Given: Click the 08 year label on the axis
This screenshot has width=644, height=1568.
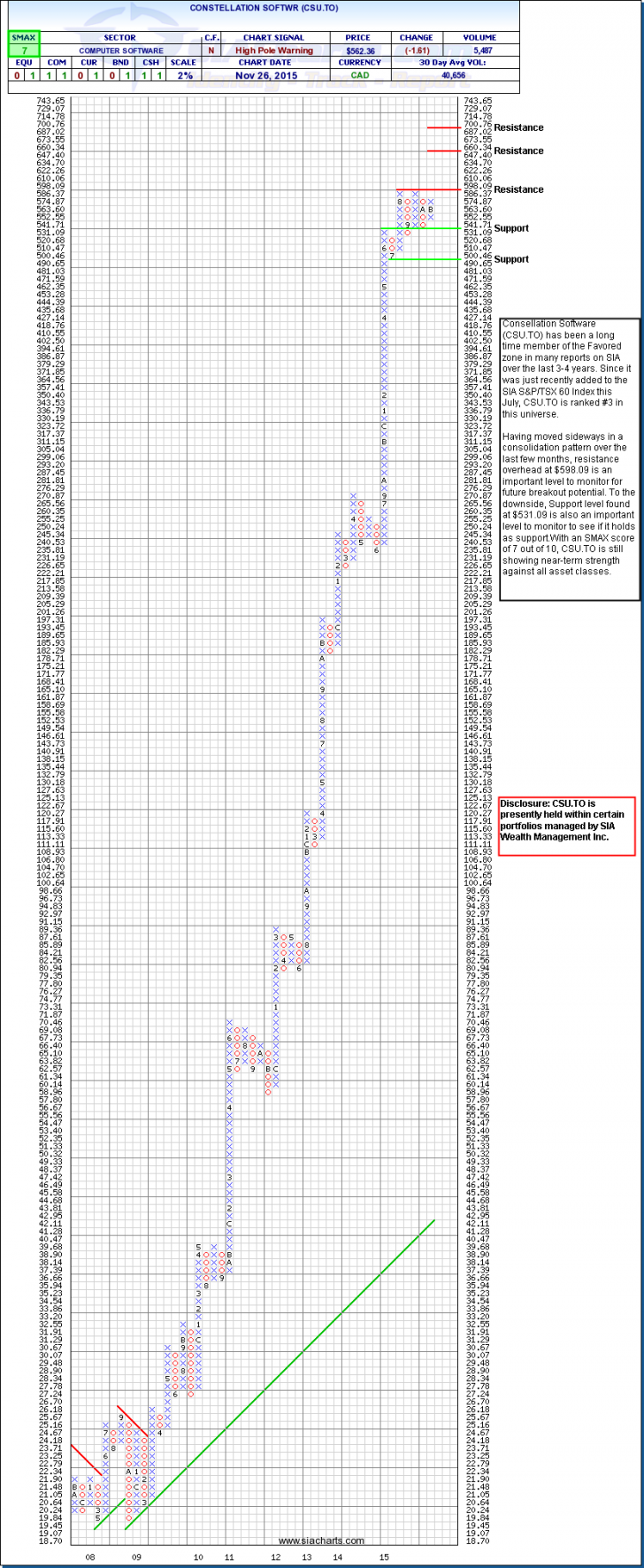Looking at the screenshot, I should pyautogui.click(x=88, y=1556).
